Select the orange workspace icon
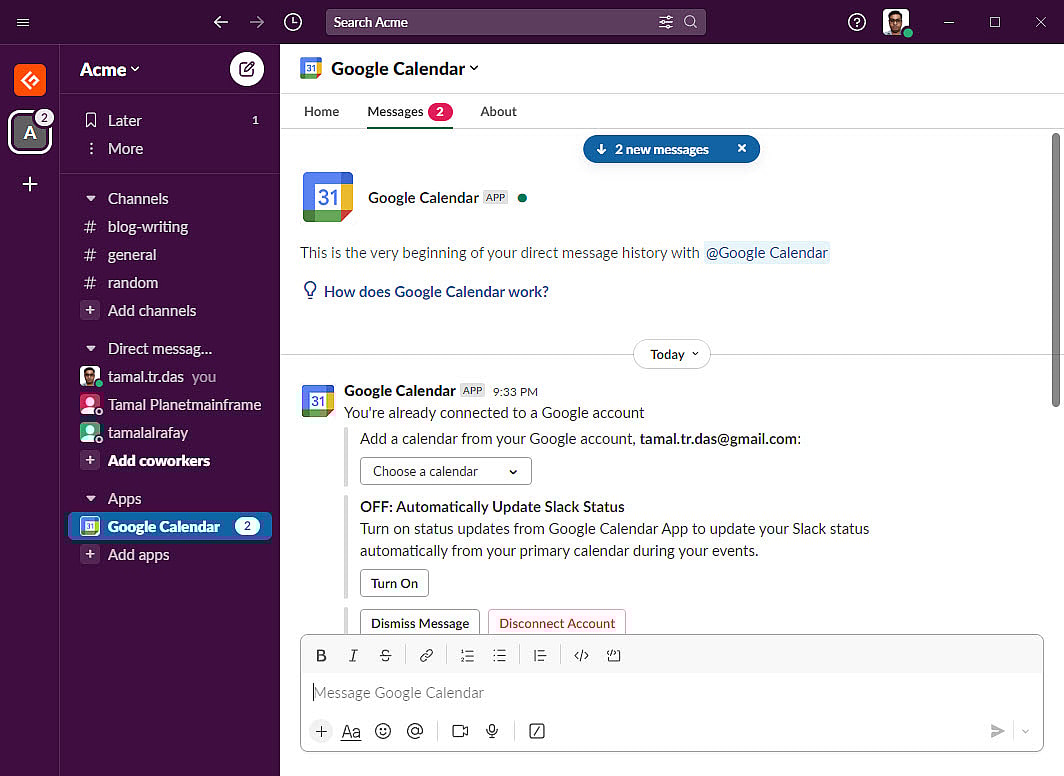 (x=30, y=80)
